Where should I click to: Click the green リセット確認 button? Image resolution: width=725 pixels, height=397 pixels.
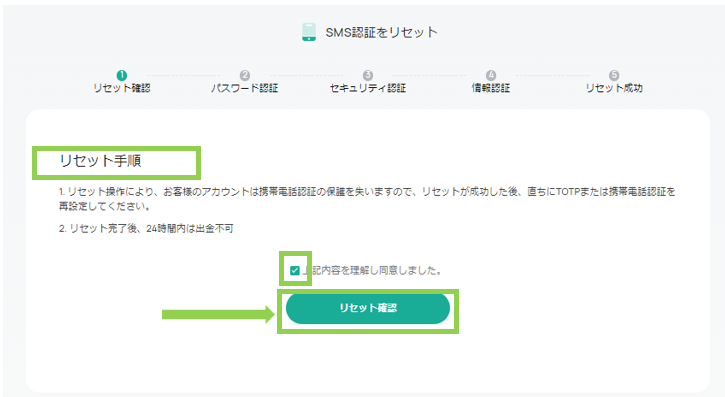pos(368,308)
